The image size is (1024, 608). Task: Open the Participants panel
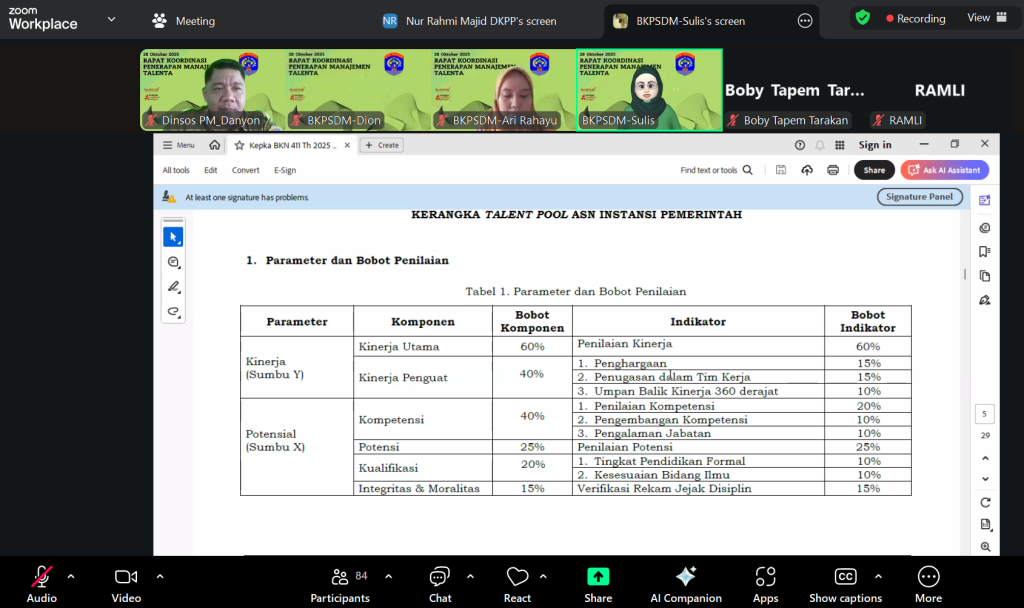tap(339, 580)
